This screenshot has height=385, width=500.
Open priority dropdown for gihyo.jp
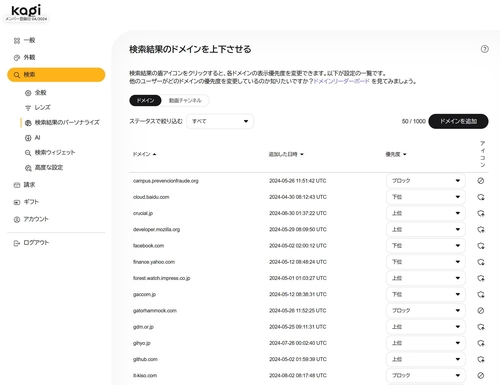pos(426,343)
